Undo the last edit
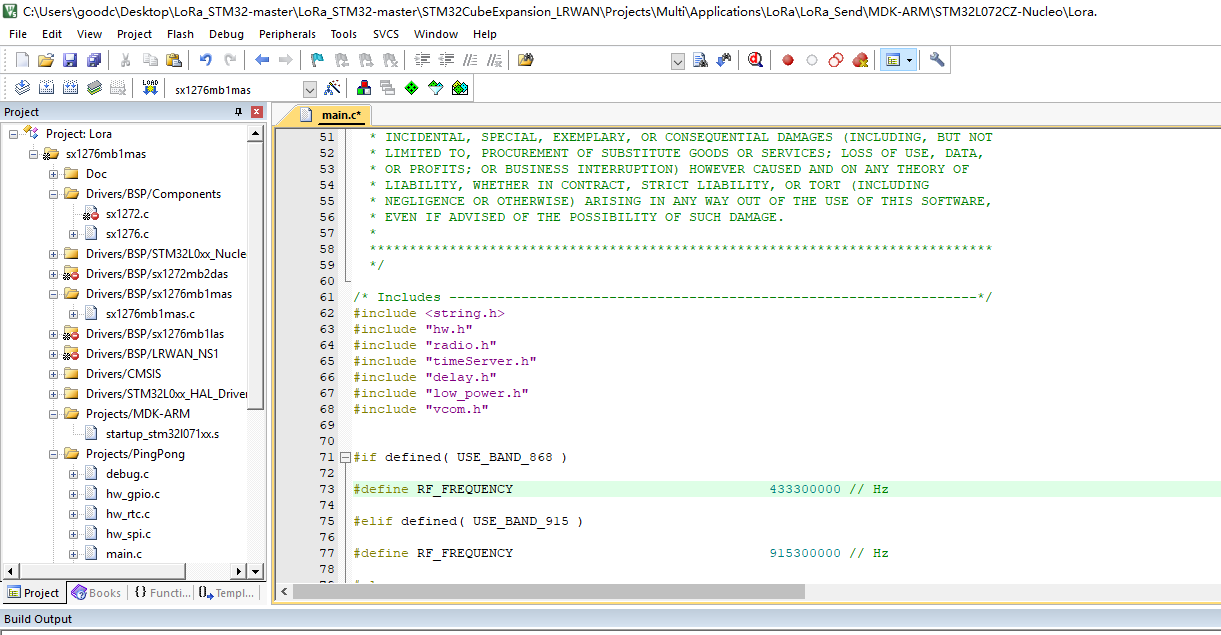1221x635 pixels. (206, 60)
